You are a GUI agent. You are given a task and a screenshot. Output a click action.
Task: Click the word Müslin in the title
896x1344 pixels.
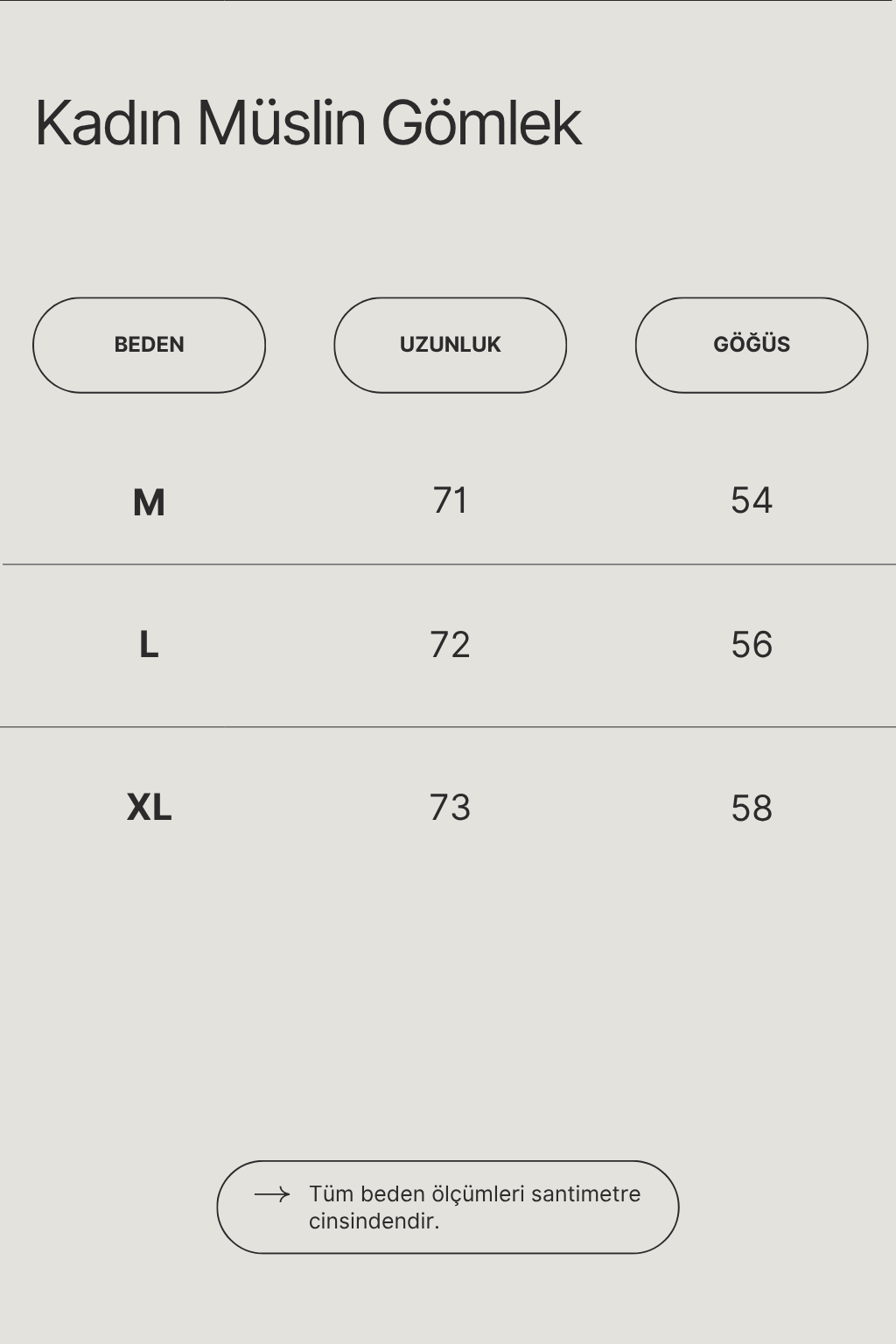(281, 122)
